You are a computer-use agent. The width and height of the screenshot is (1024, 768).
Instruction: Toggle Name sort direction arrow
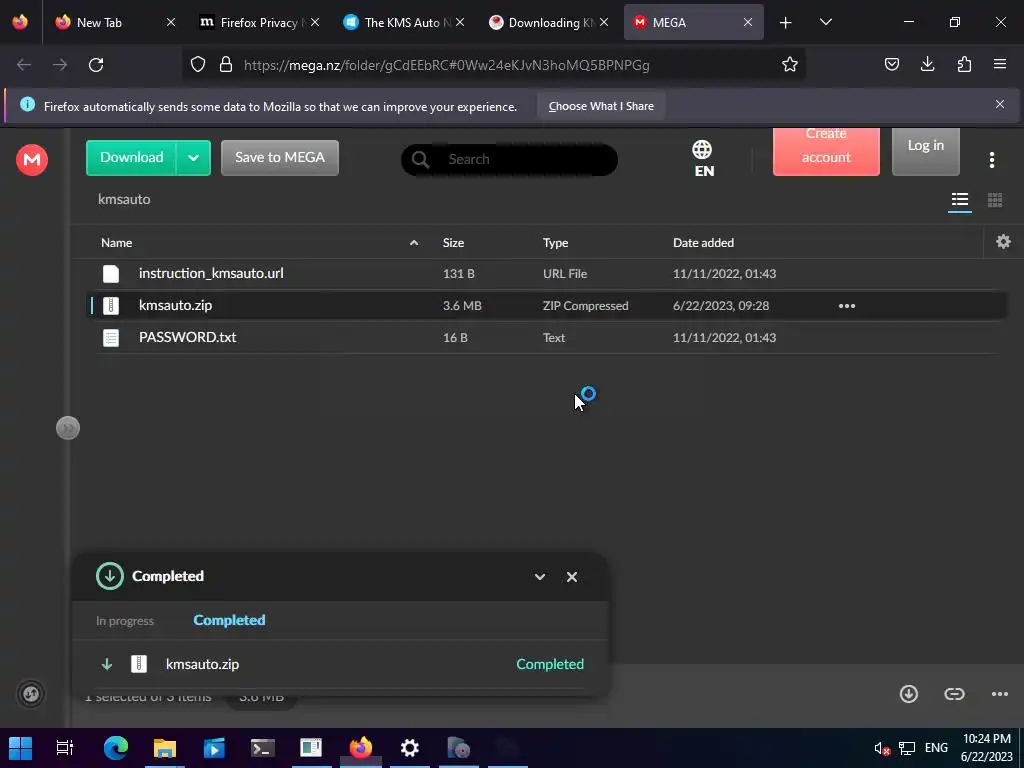414,243
